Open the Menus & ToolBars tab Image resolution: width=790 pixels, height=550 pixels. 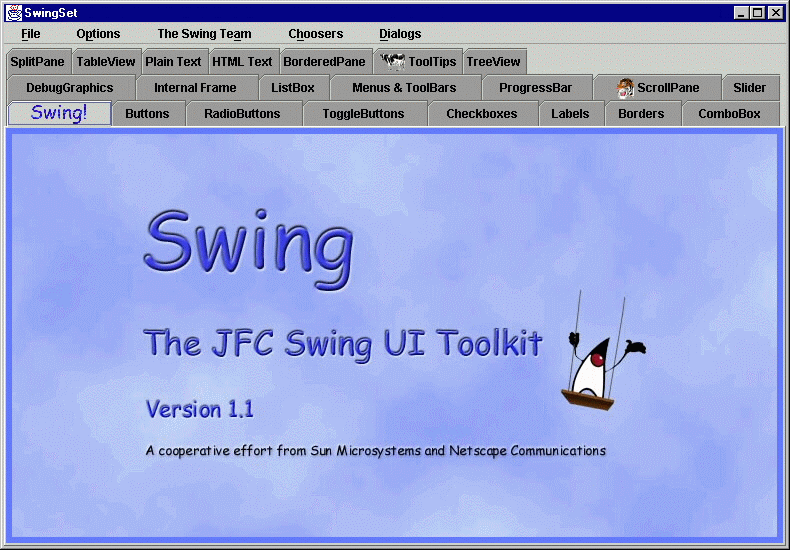404,88
